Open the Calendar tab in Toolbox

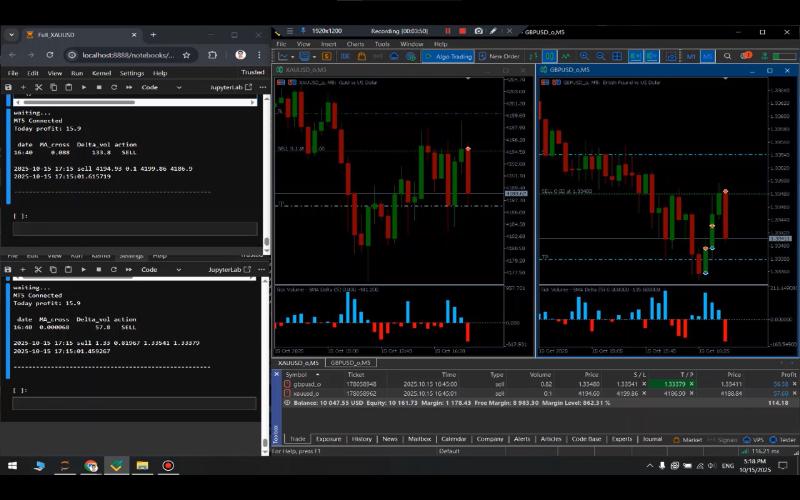(453, 439)
